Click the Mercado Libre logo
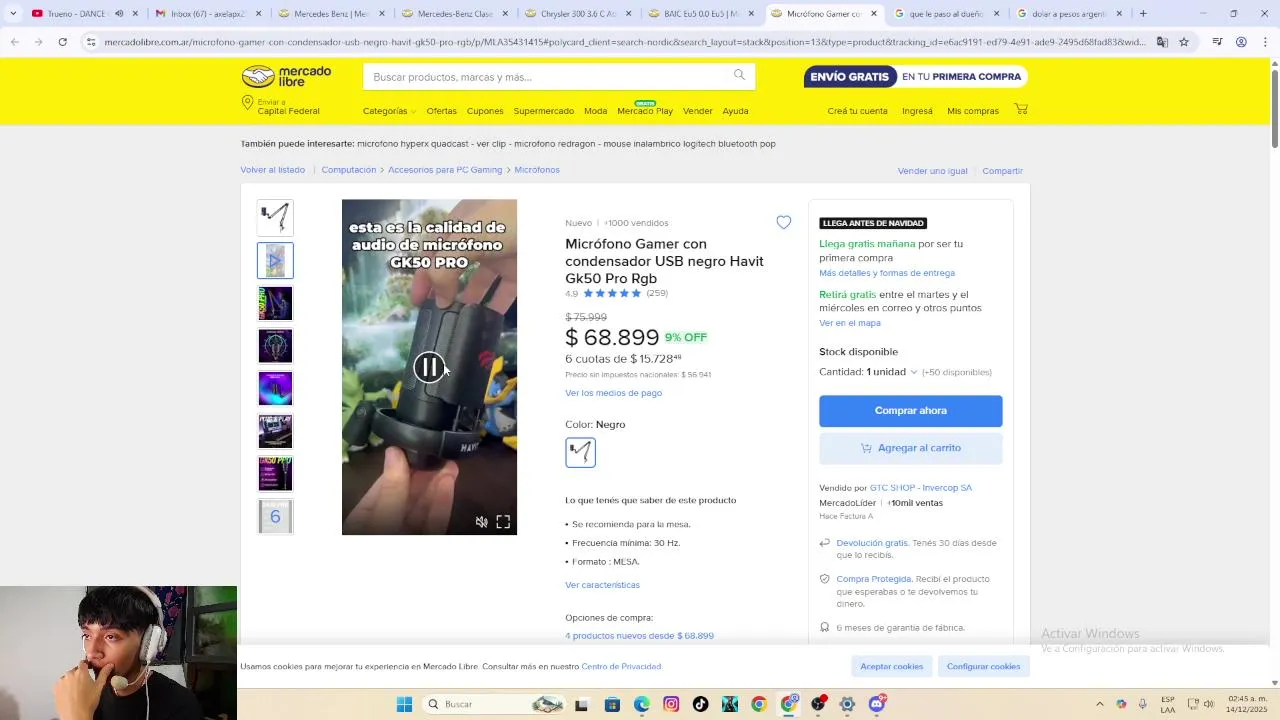The image size is (1280, 720). [x=286, y=77]
